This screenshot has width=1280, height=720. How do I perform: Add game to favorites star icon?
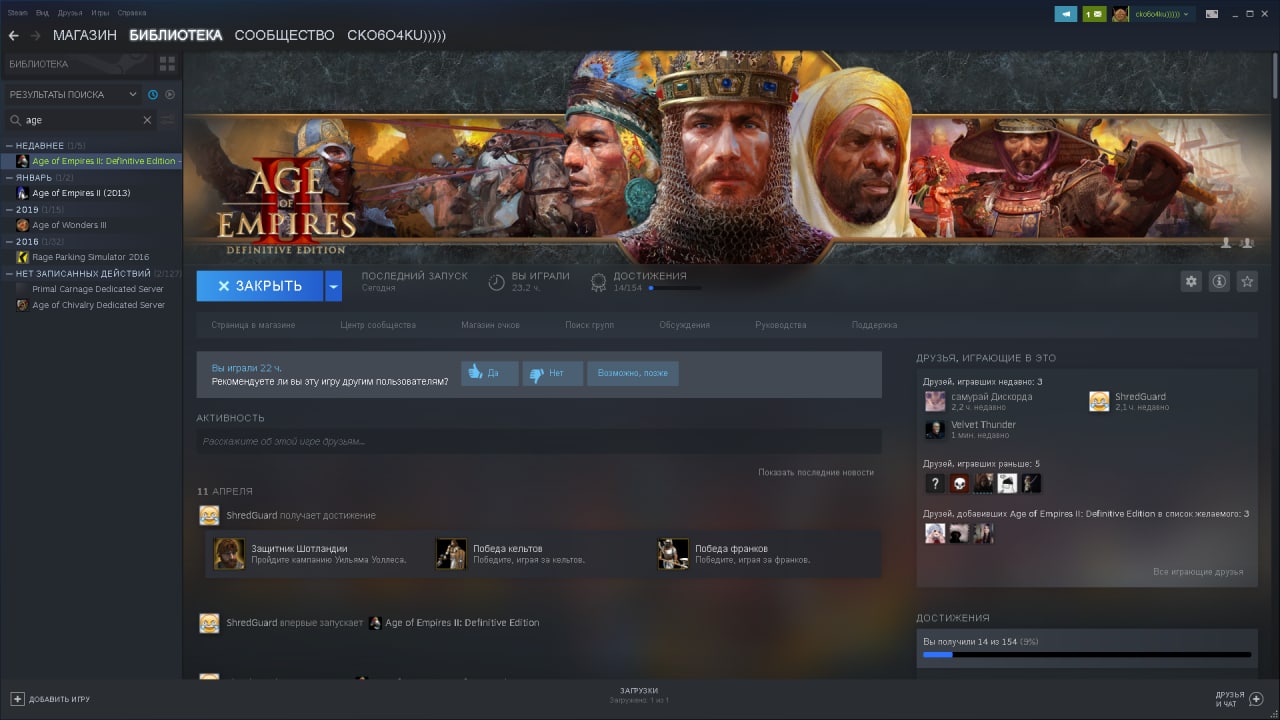pyautogui.click(x=1247, y=282)
